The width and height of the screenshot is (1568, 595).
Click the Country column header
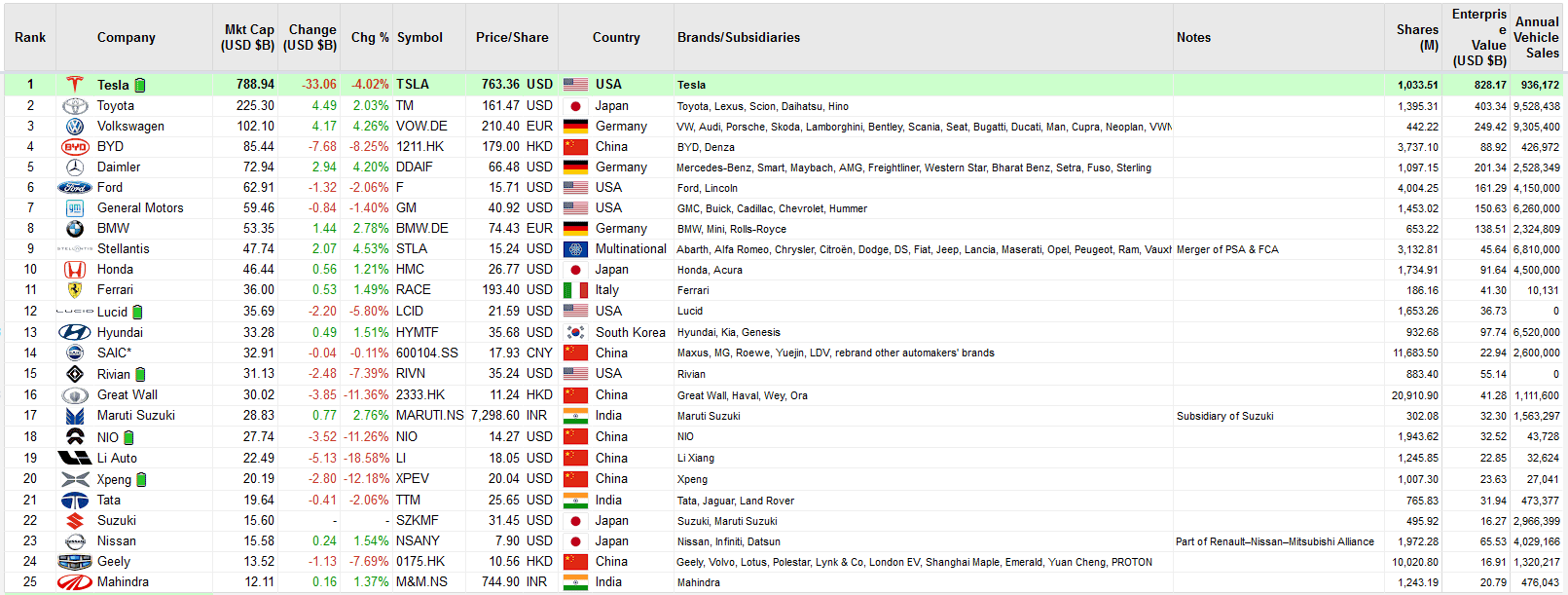coord(616,37)
